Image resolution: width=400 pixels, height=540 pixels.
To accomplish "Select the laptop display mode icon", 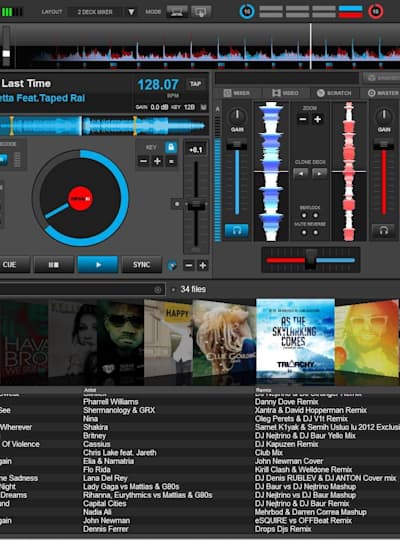I will pos(177,12).
